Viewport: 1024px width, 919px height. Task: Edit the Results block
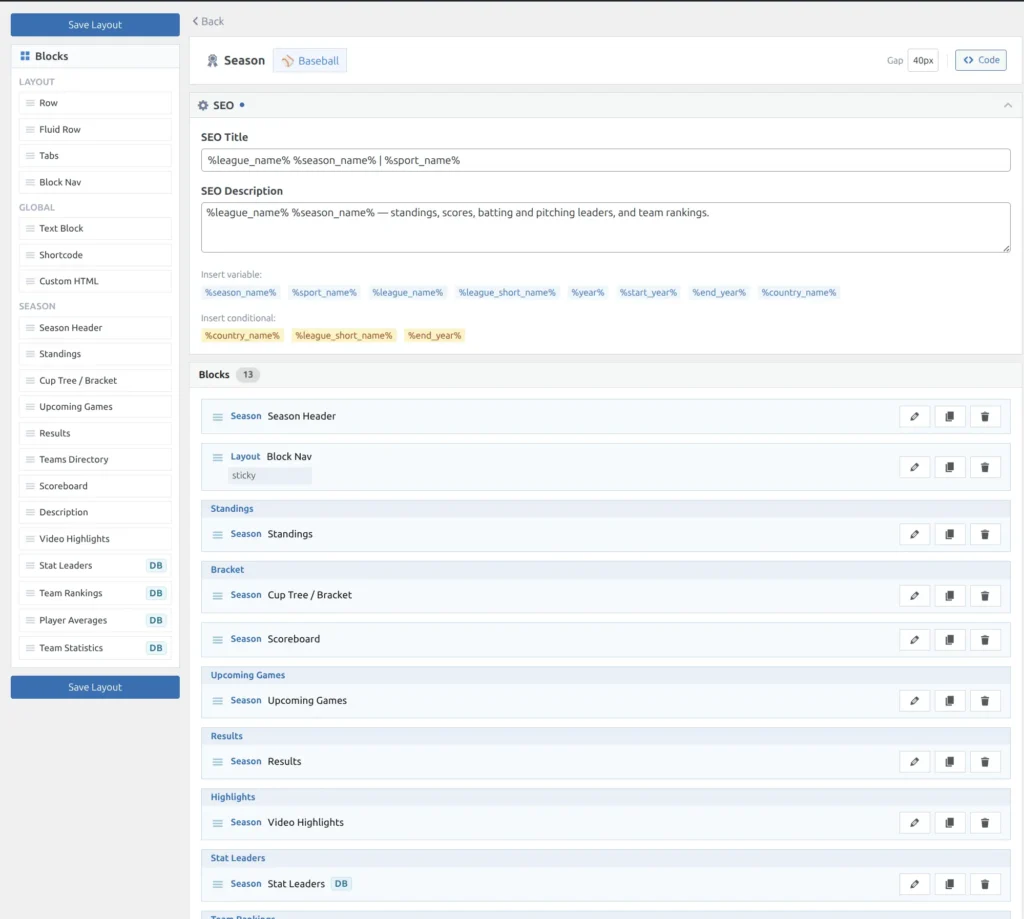[914, 762]
